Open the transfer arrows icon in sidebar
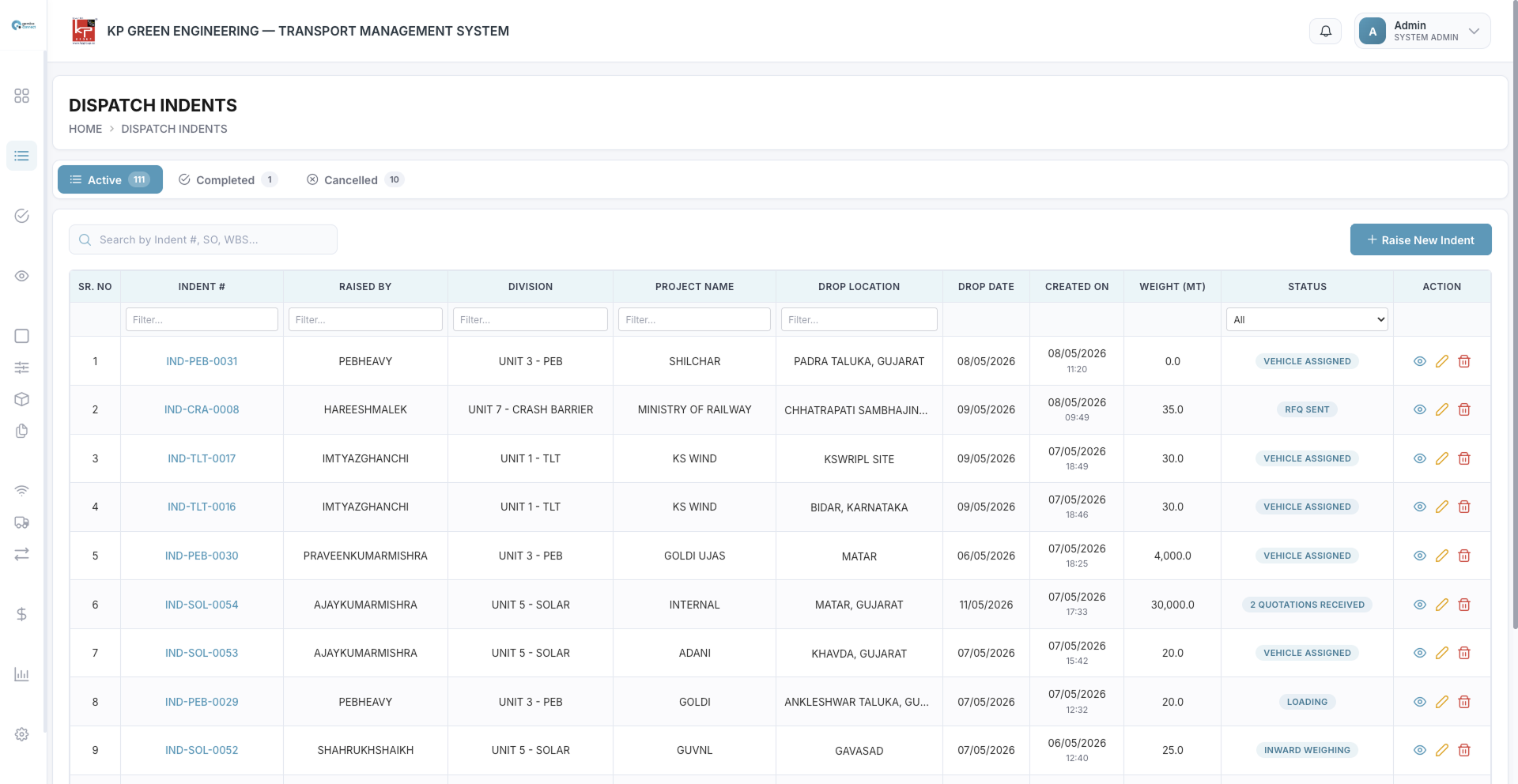 click(x=21, y=554)
